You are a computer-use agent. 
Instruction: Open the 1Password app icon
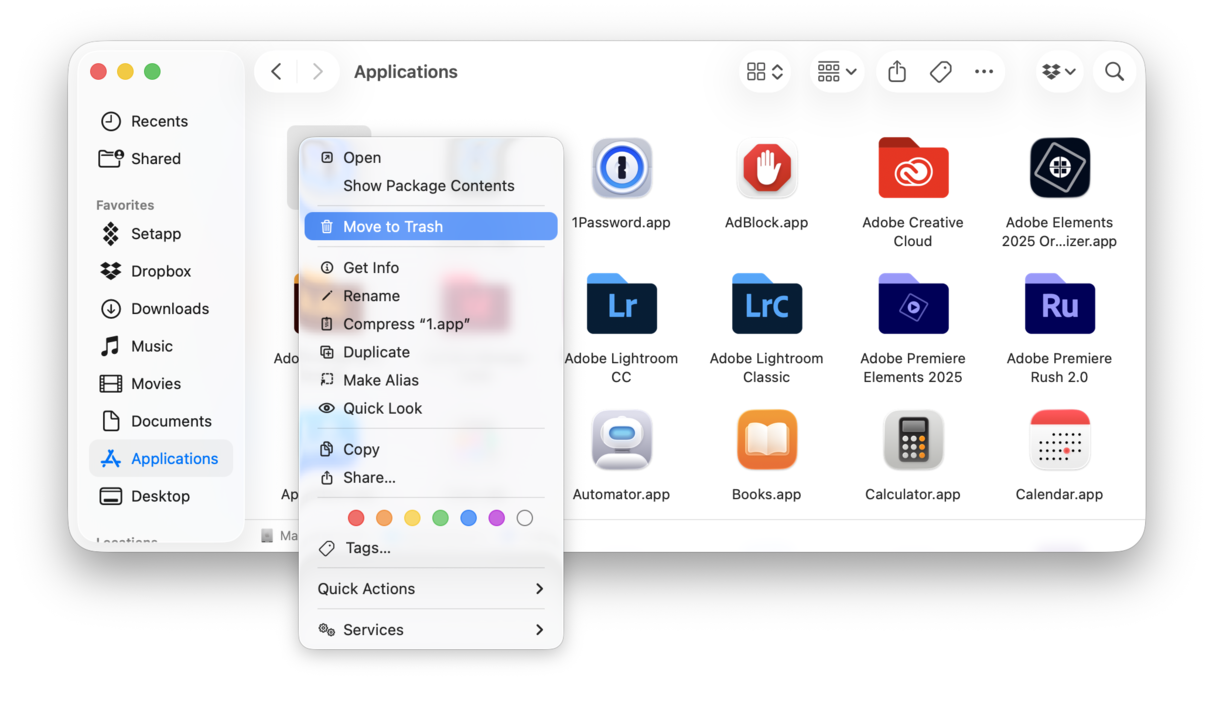tap(621, 167)
